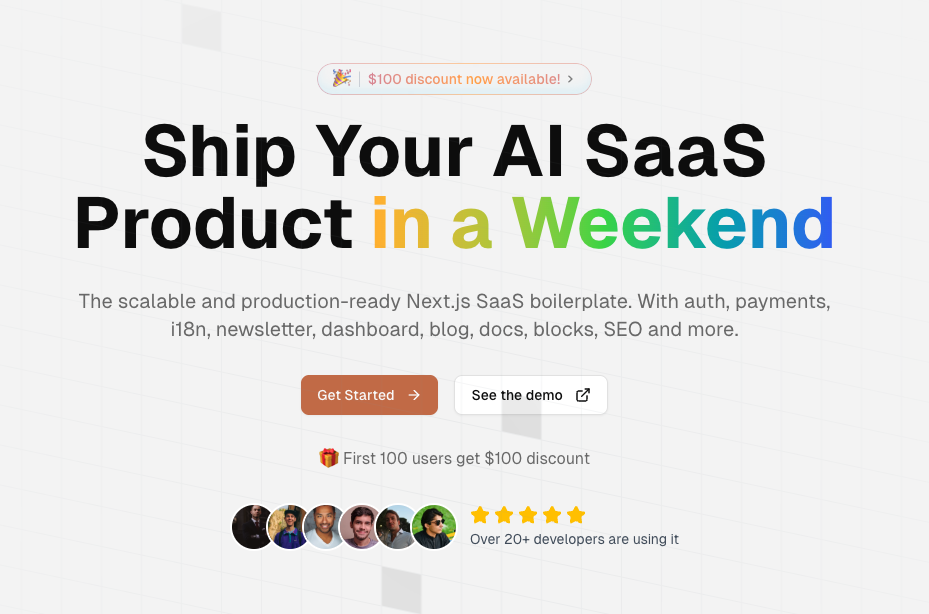Click the external link icon beside See the demo
The image size is (929, 614).
pos(583,395)
